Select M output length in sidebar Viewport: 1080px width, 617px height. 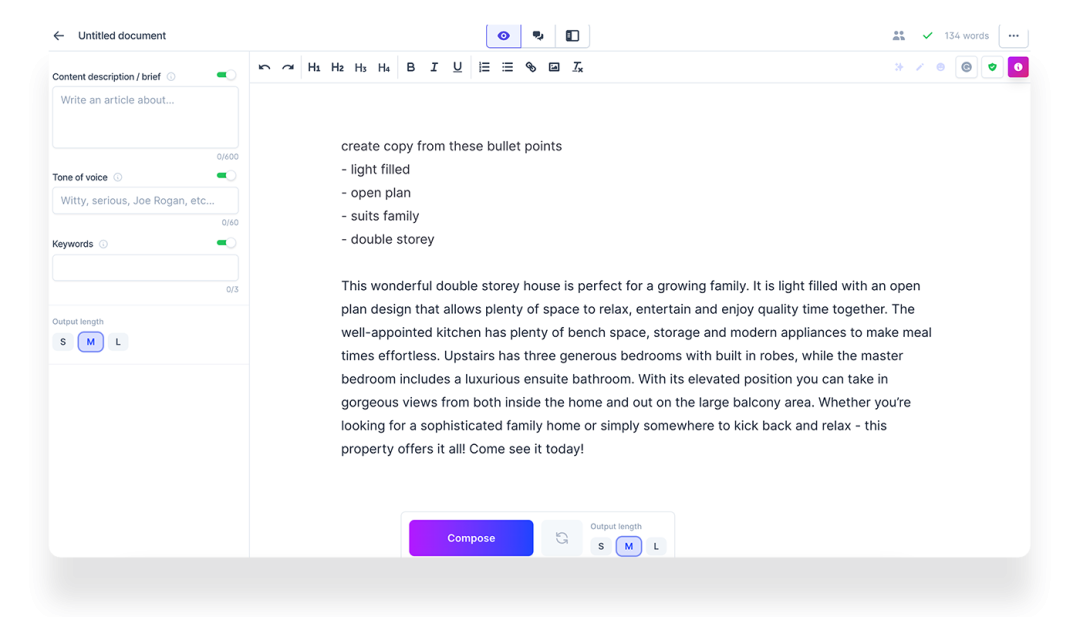click(90, 342)
